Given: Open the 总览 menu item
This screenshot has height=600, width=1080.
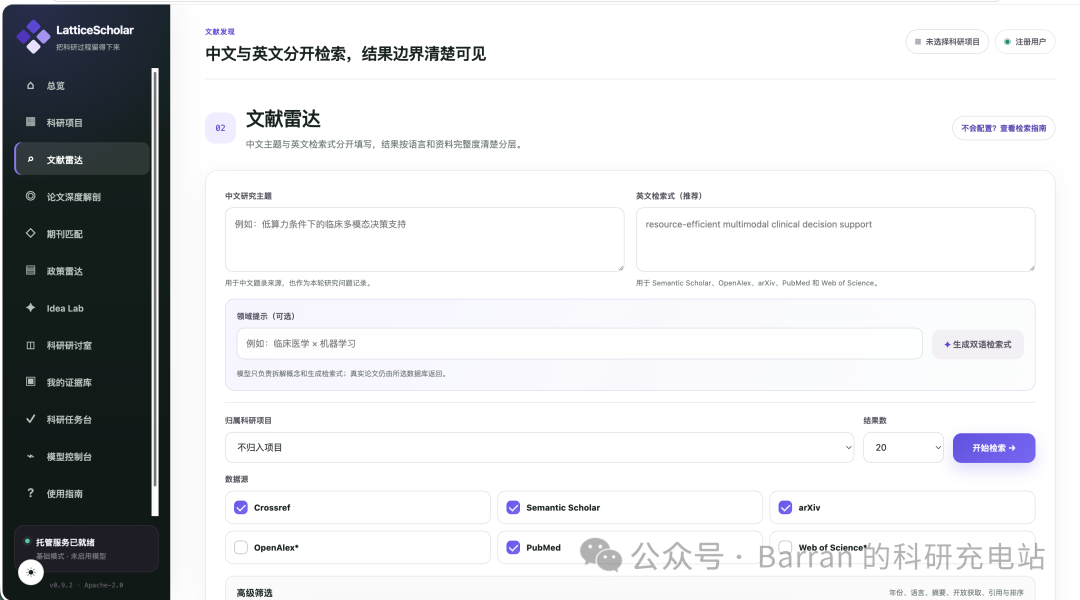Looking at the screenshot, I should (x=82, y=85).
